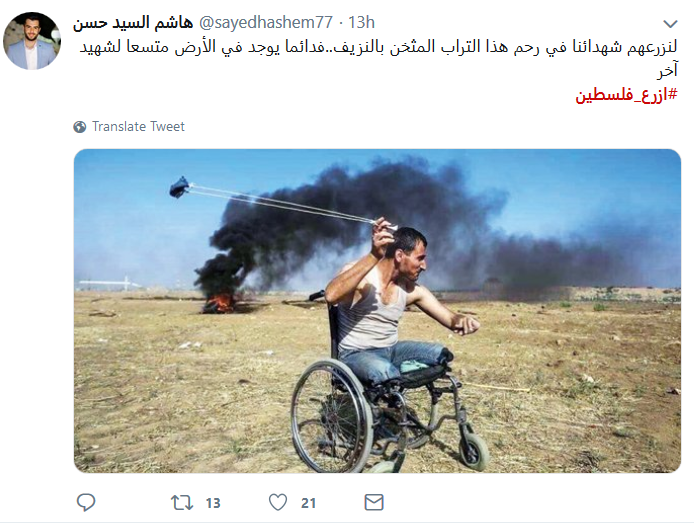Click the reply speech bubble icon

86,503
